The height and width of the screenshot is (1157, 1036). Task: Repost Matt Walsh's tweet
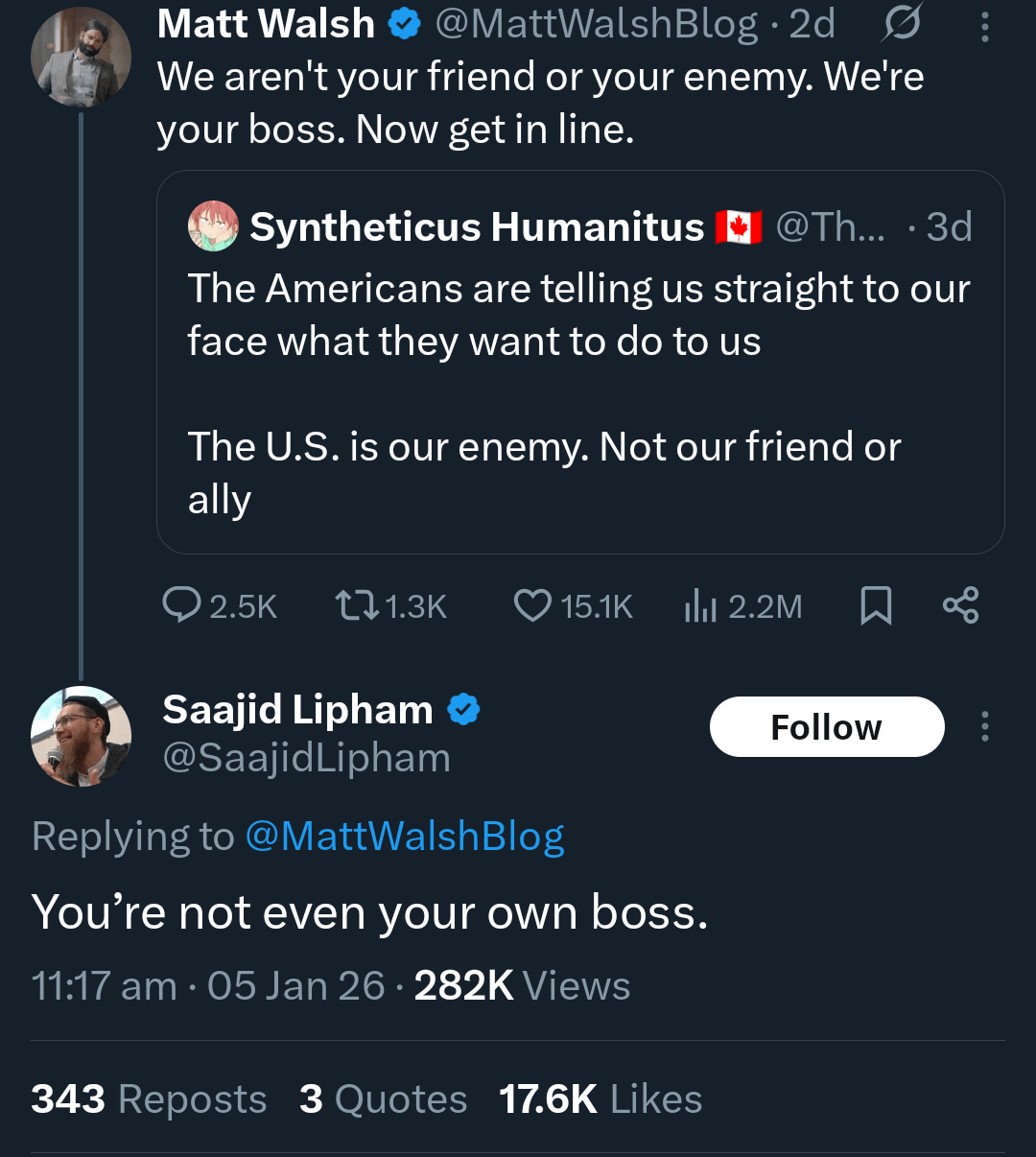tap(356, 605)
